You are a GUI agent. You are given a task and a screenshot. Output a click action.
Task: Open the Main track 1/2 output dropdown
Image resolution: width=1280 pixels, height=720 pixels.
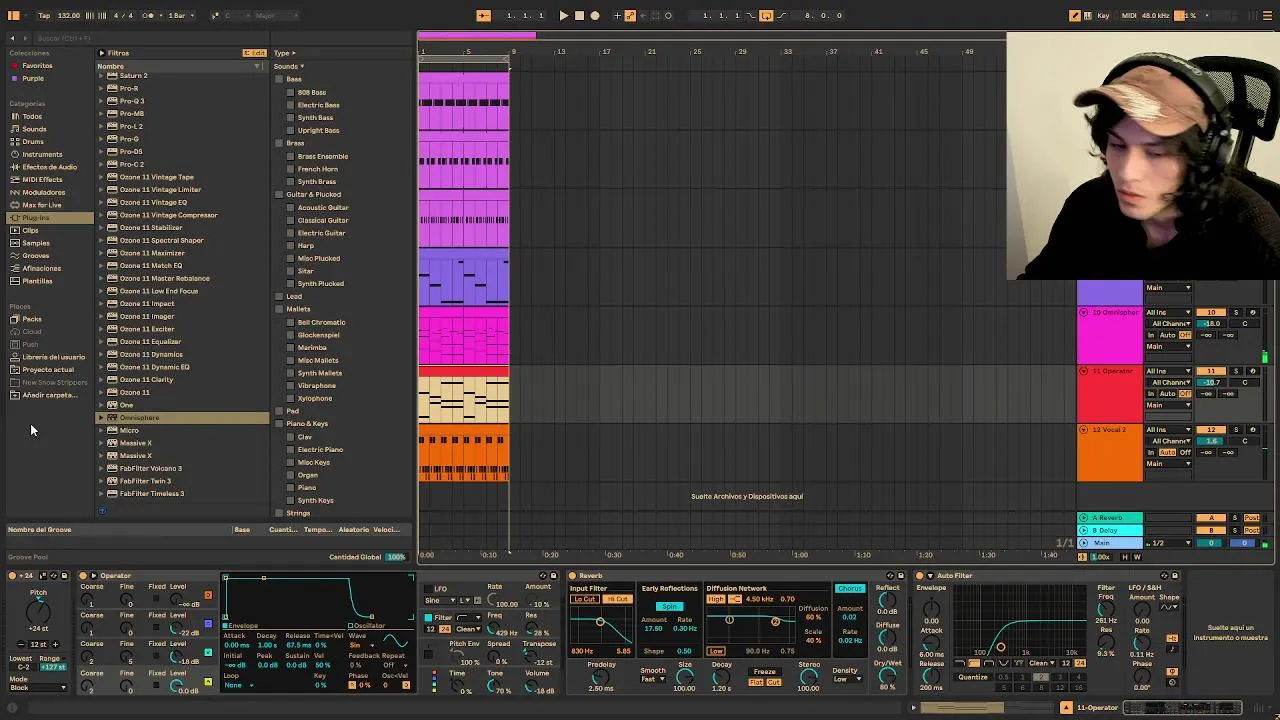click(x=1168, y=543)
